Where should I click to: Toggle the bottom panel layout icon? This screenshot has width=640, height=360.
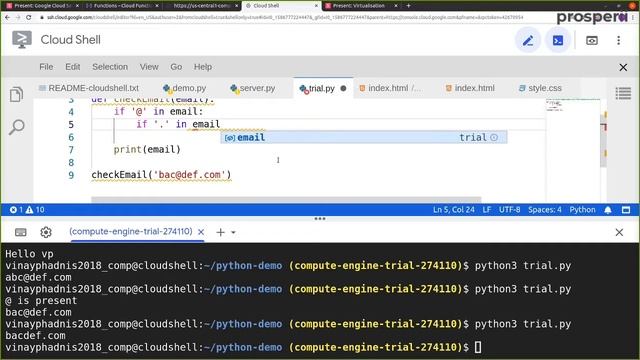pyautogui.click(x=626, y=210)
